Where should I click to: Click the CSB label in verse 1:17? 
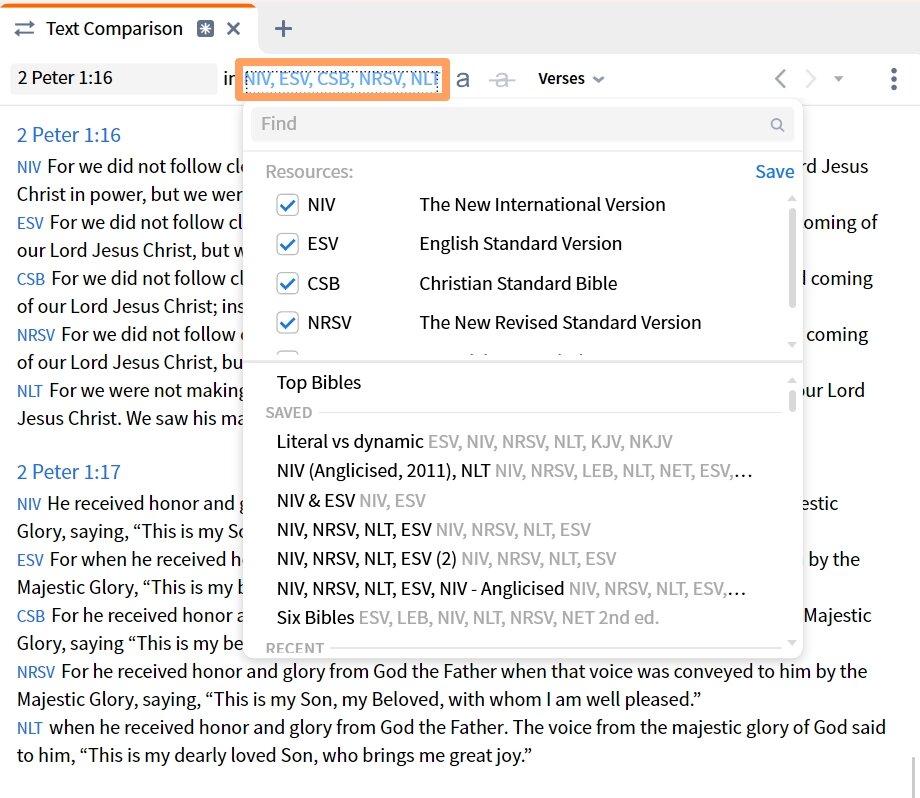point(31,616)
